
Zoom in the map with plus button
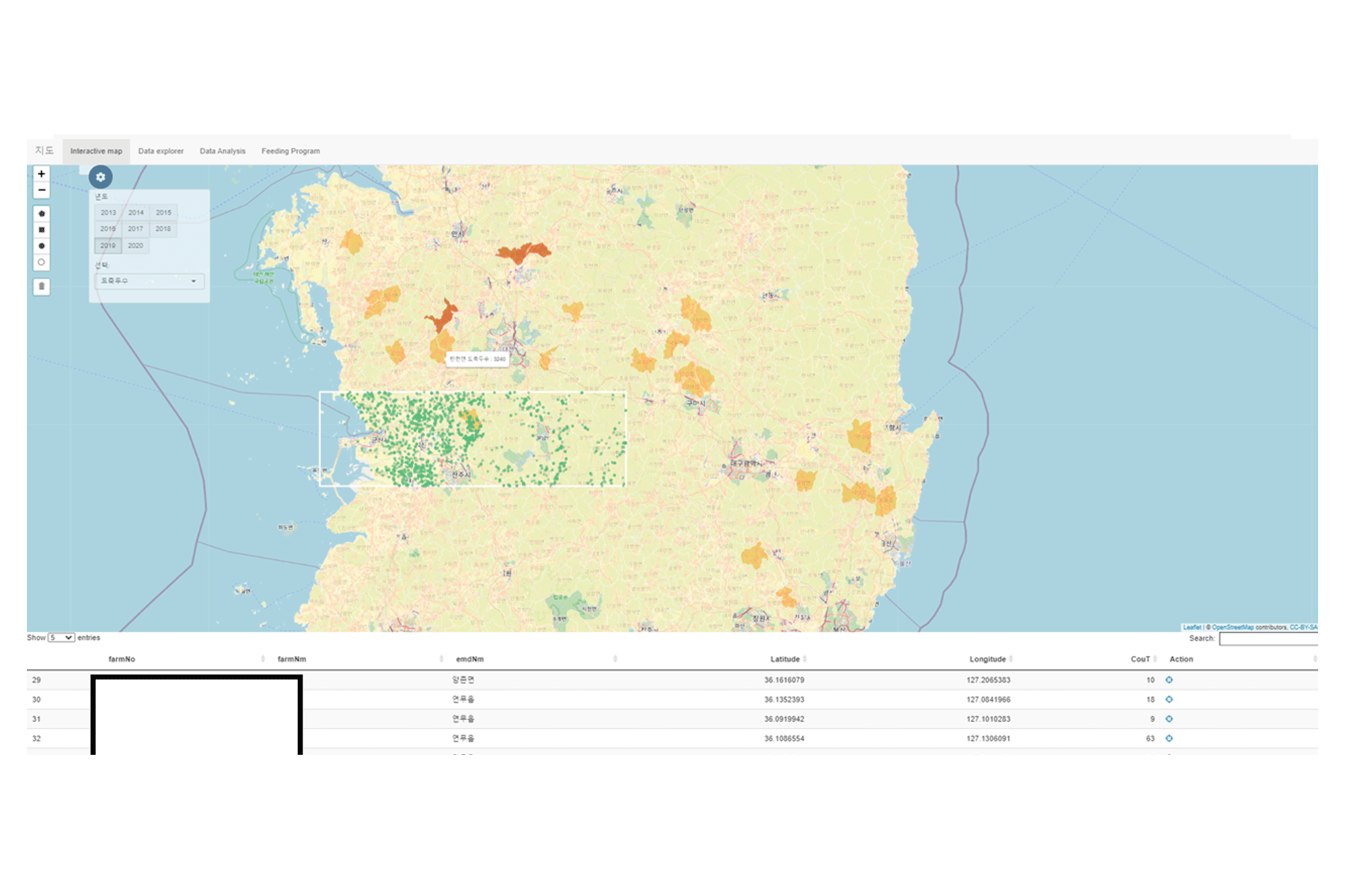click(x=41, y=174)
